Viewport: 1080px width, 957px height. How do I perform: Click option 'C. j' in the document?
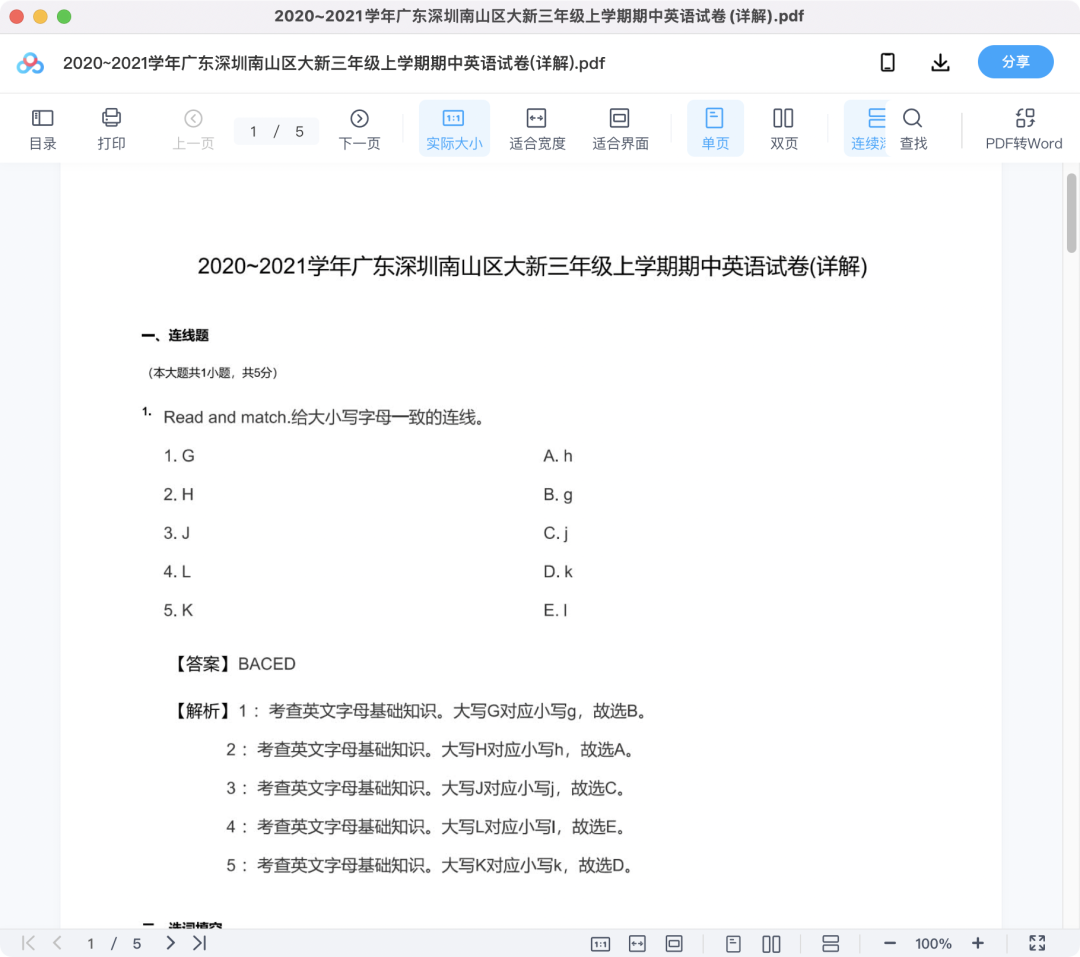(556, 533)
